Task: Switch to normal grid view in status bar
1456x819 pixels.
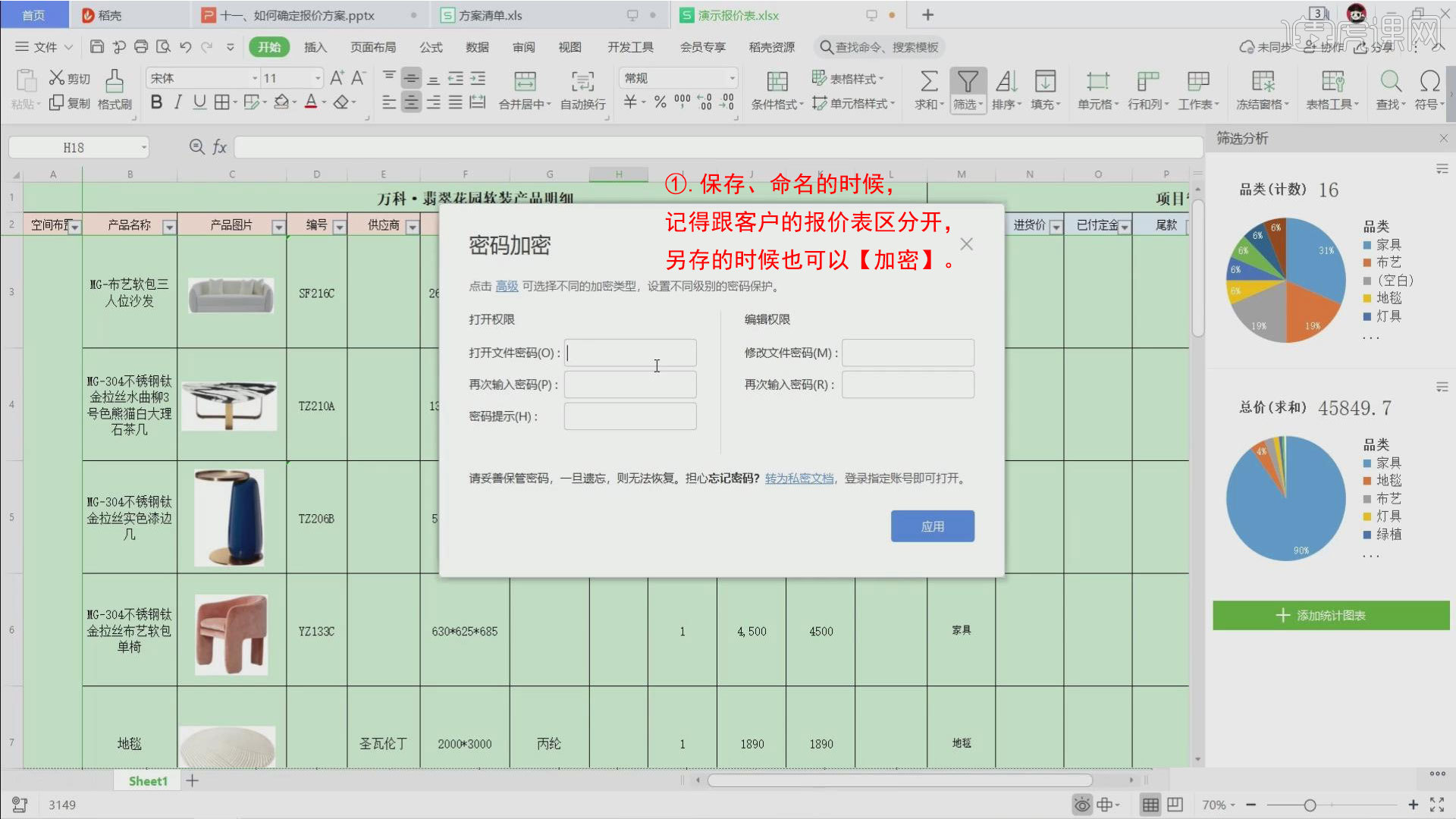Action: [x=1150, y=805]
